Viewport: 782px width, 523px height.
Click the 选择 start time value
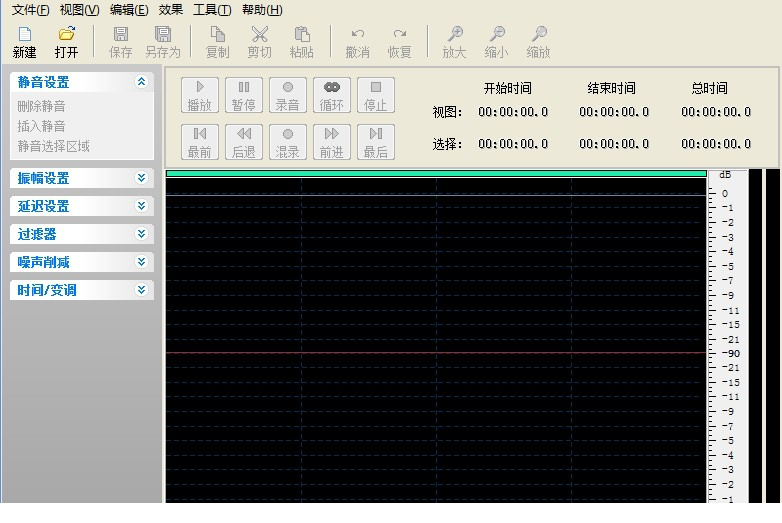(x=513, y=144)
